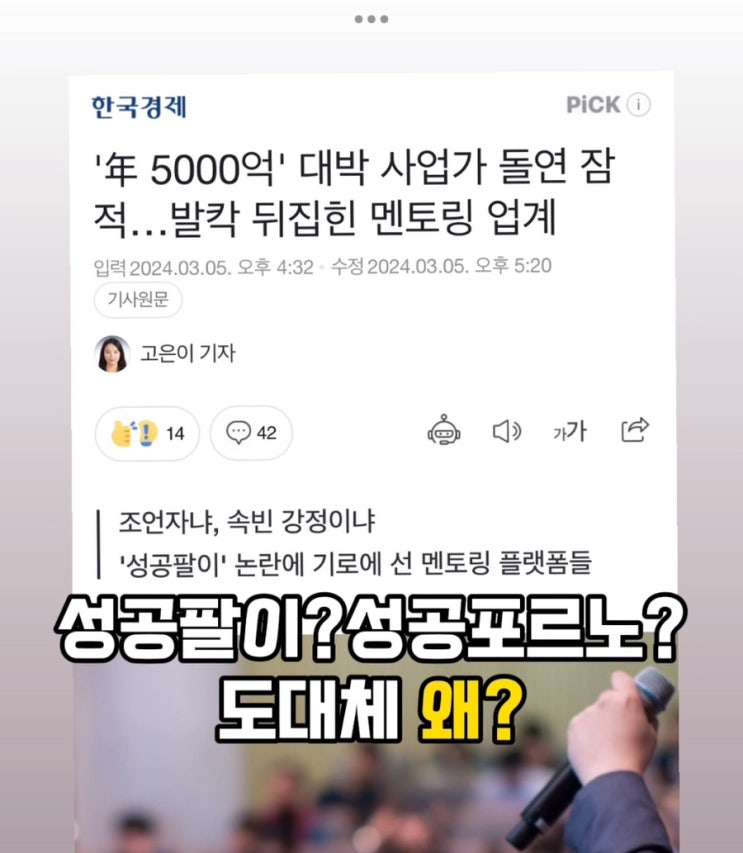Screen dimensions: 743x853
Task: Click the PiCK label
Action: coord(593,104)
